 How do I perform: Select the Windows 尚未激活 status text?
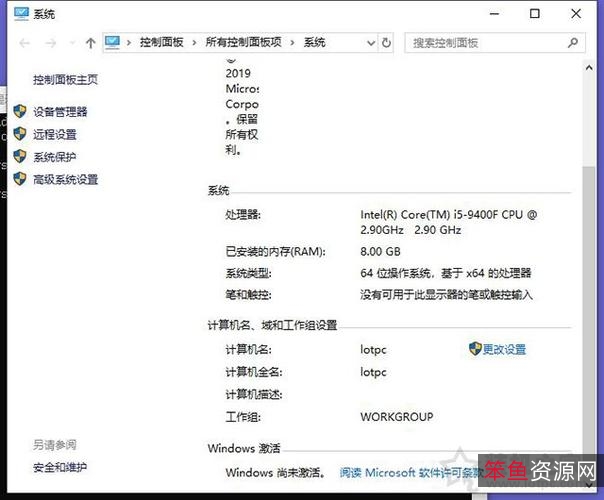275,473
